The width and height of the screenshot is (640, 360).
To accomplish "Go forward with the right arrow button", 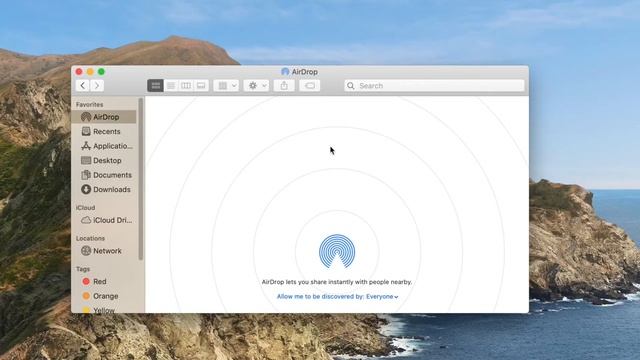I will (97, 85).
